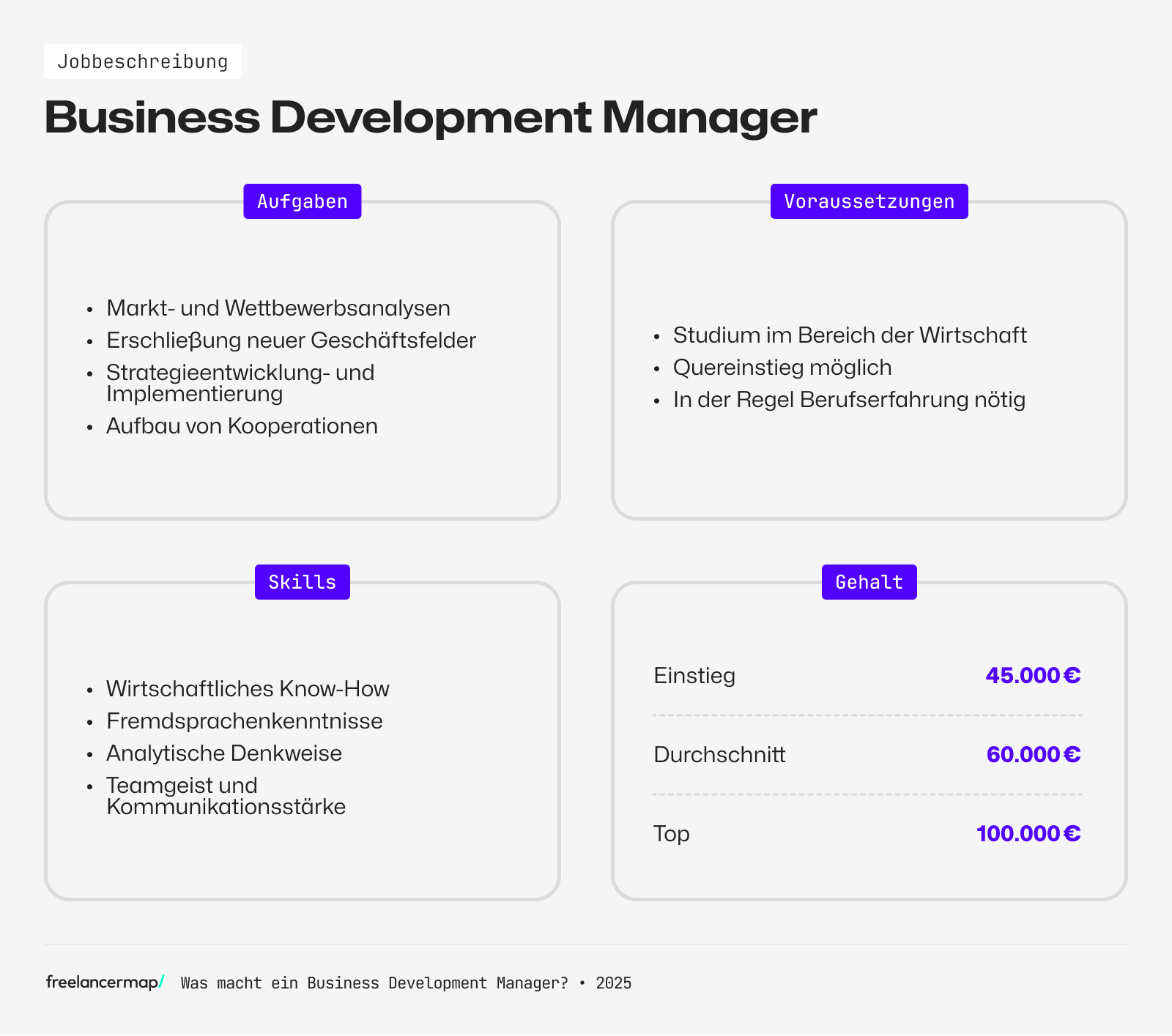Click the 100.000 € Top salary value
Viewport: 1172px width, 1036px height.
click(x=1028, y=833)
